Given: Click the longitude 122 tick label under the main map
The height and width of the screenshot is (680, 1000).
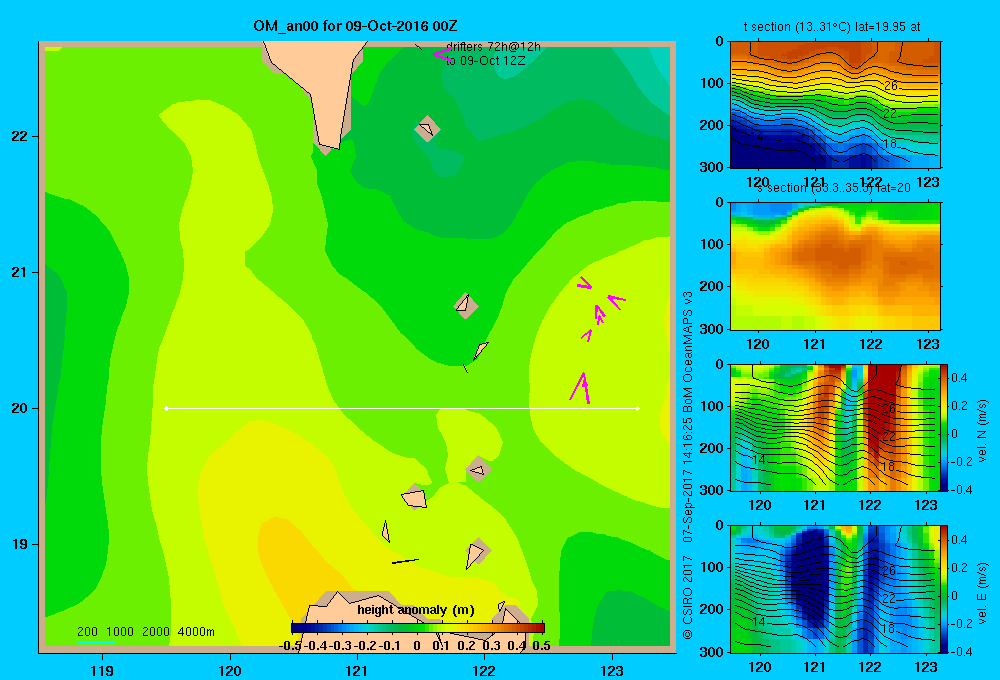Looking at the screenshot, I should [484, 670].
